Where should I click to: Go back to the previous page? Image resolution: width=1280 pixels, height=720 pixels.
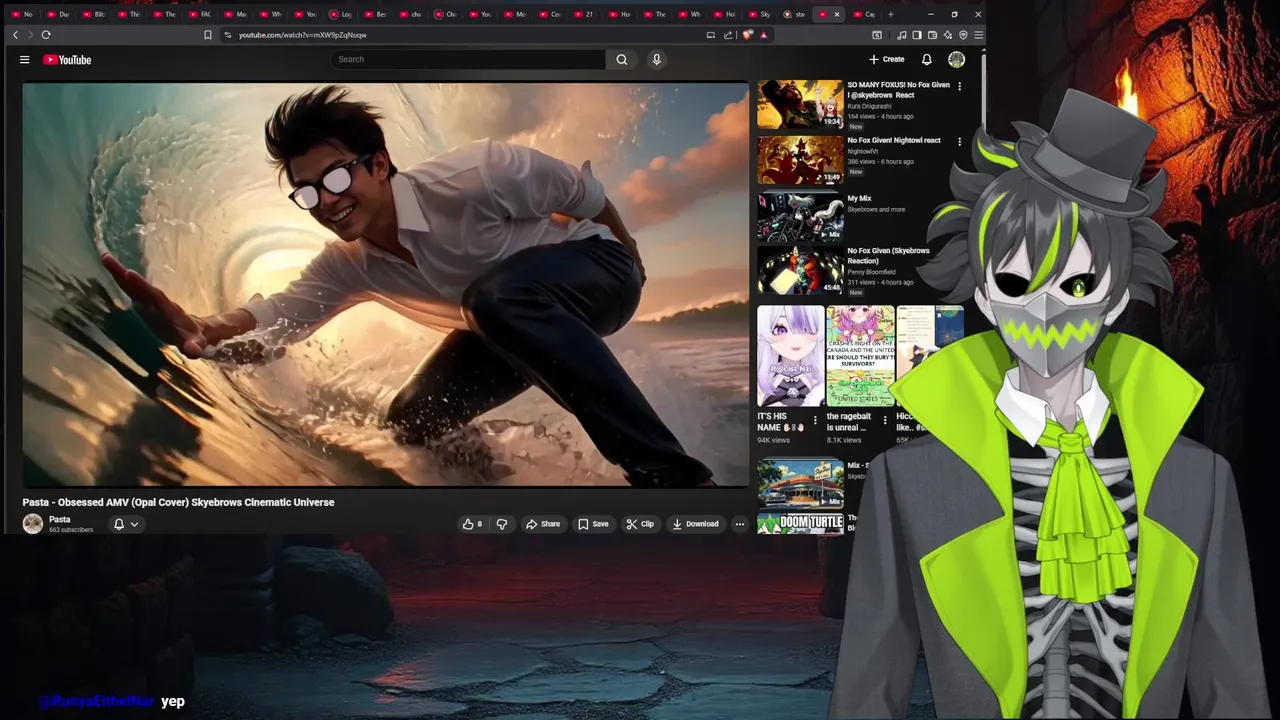[15, 35]
